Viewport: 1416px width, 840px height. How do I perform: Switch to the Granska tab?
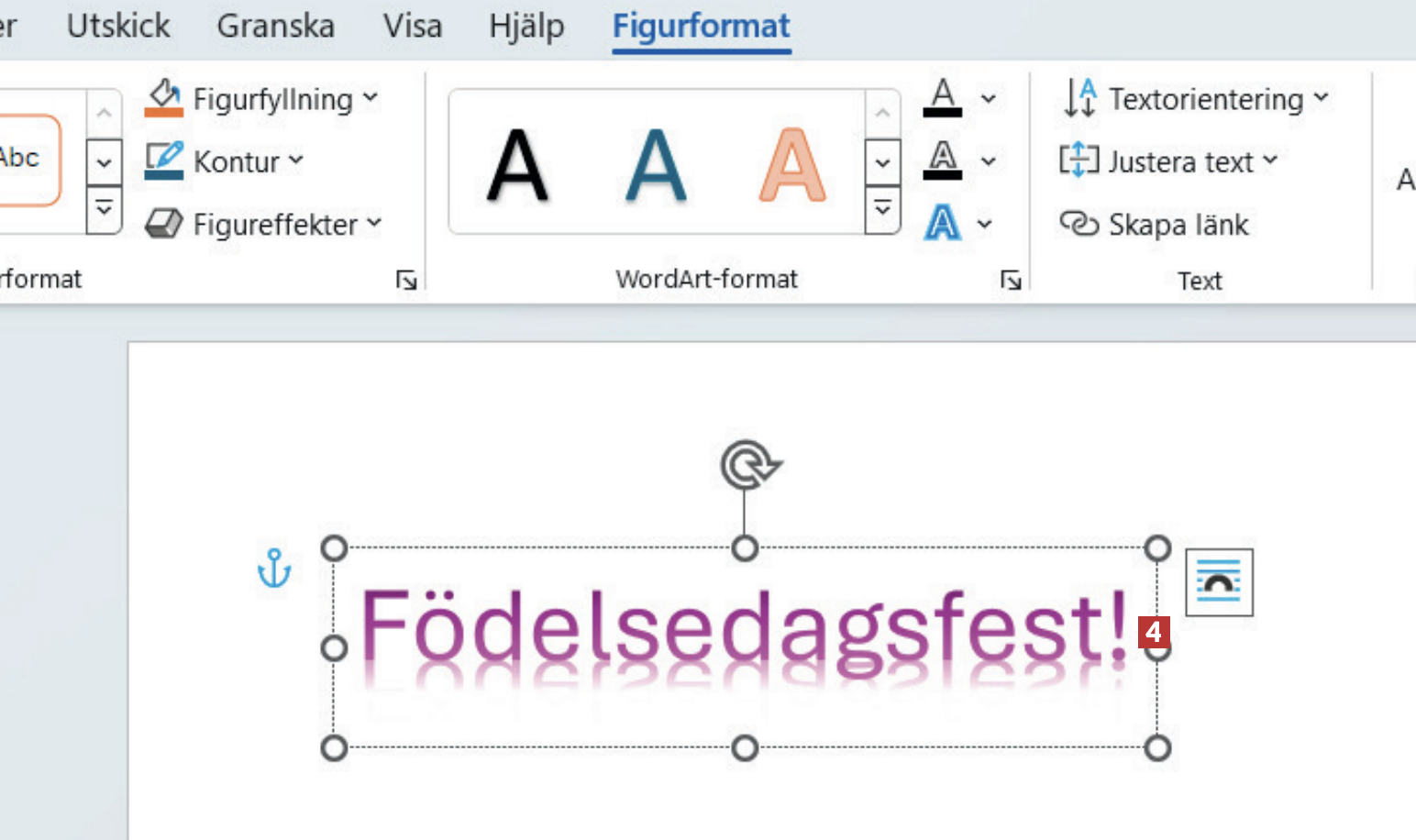pos(275,26)
